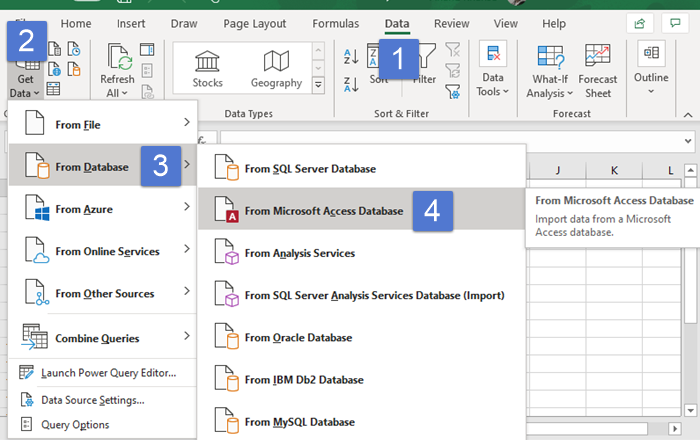Switch to the Home ribbon tab
The image size is (700, 440).
[76, 24]
